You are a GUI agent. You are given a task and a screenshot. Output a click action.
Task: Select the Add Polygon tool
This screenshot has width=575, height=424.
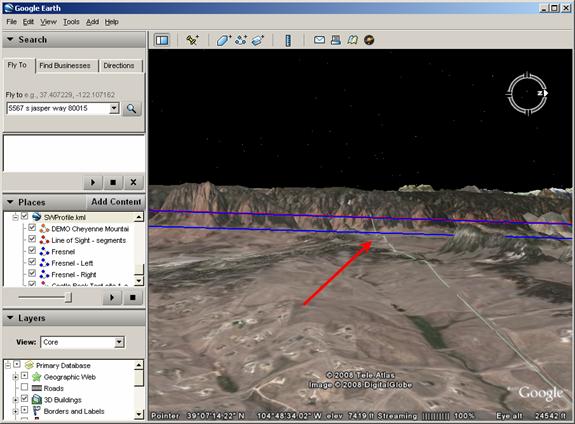point(224,40)
